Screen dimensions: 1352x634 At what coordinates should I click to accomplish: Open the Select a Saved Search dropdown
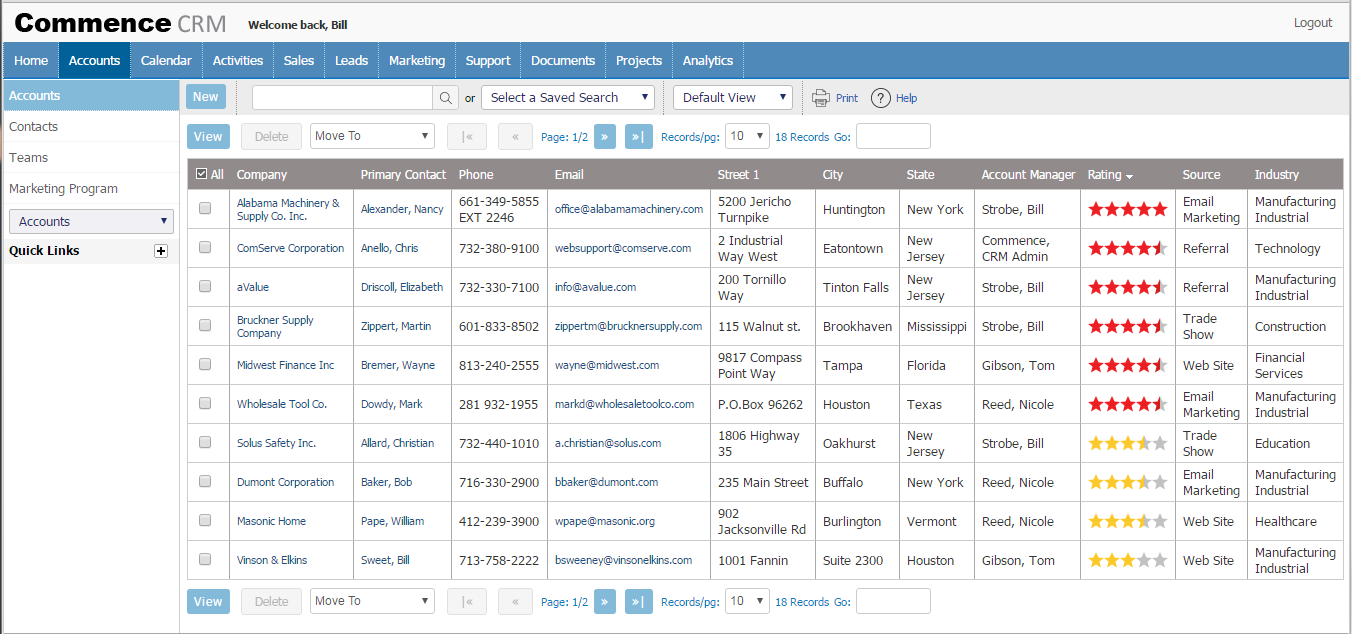click(x=567, y=98)
